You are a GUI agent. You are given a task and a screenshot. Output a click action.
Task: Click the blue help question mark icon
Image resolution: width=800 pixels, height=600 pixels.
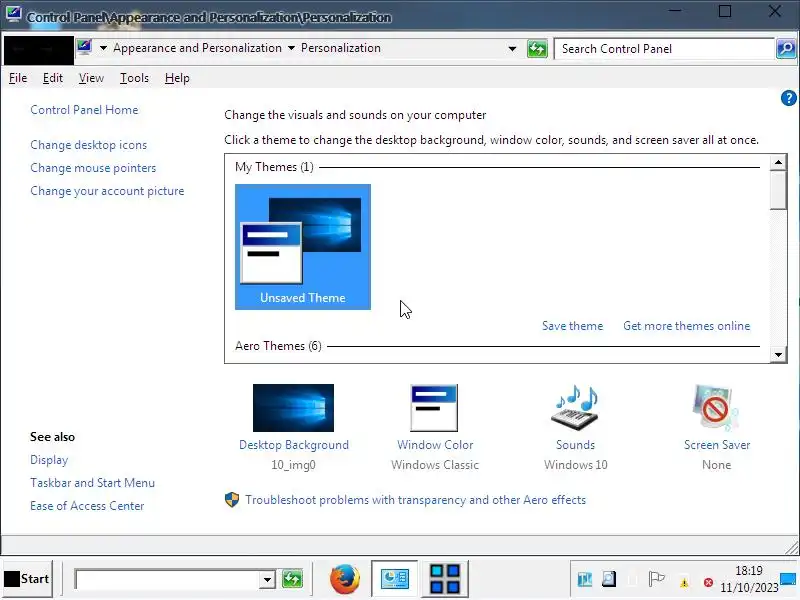point(788,97)
